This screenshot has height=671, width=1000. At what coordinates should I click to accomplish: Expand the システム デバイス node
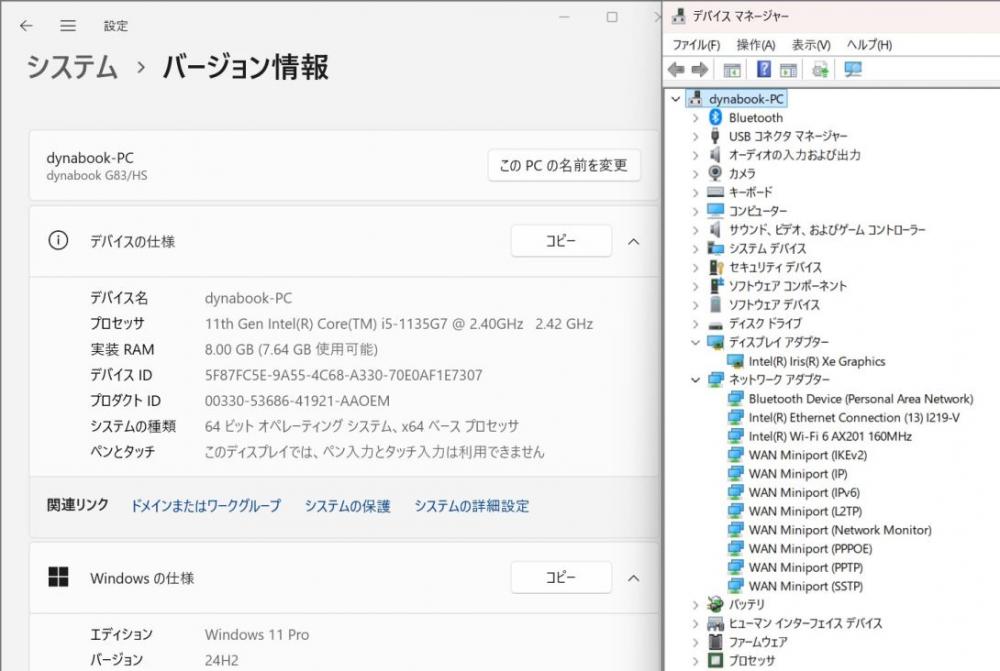696,249
